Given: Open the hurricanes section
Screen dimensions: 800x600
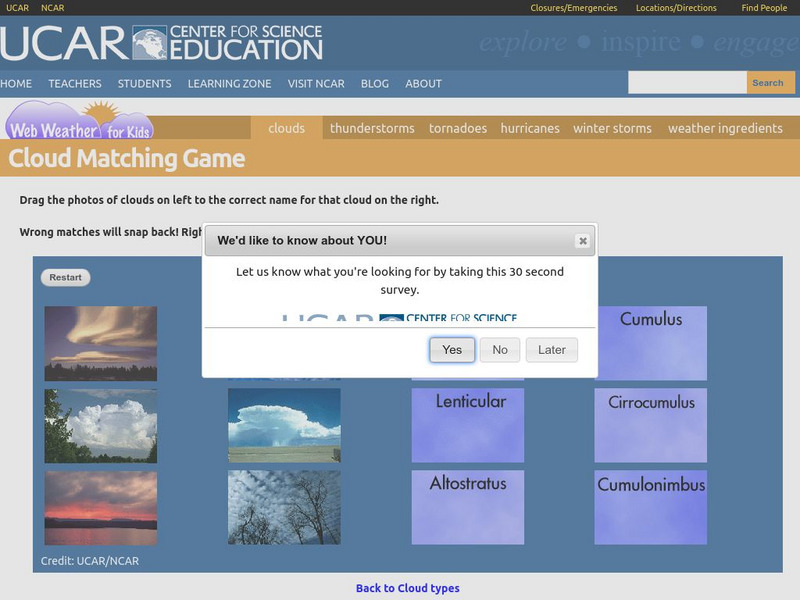Looking at the screenshot, I should pyautogui.click(x=530, y=128).
